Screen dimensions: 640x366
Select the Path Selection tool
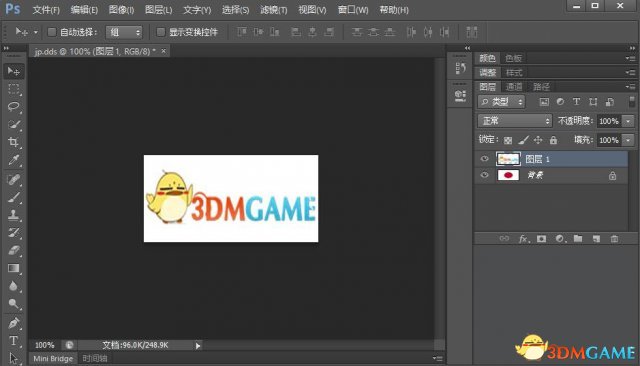14,358
